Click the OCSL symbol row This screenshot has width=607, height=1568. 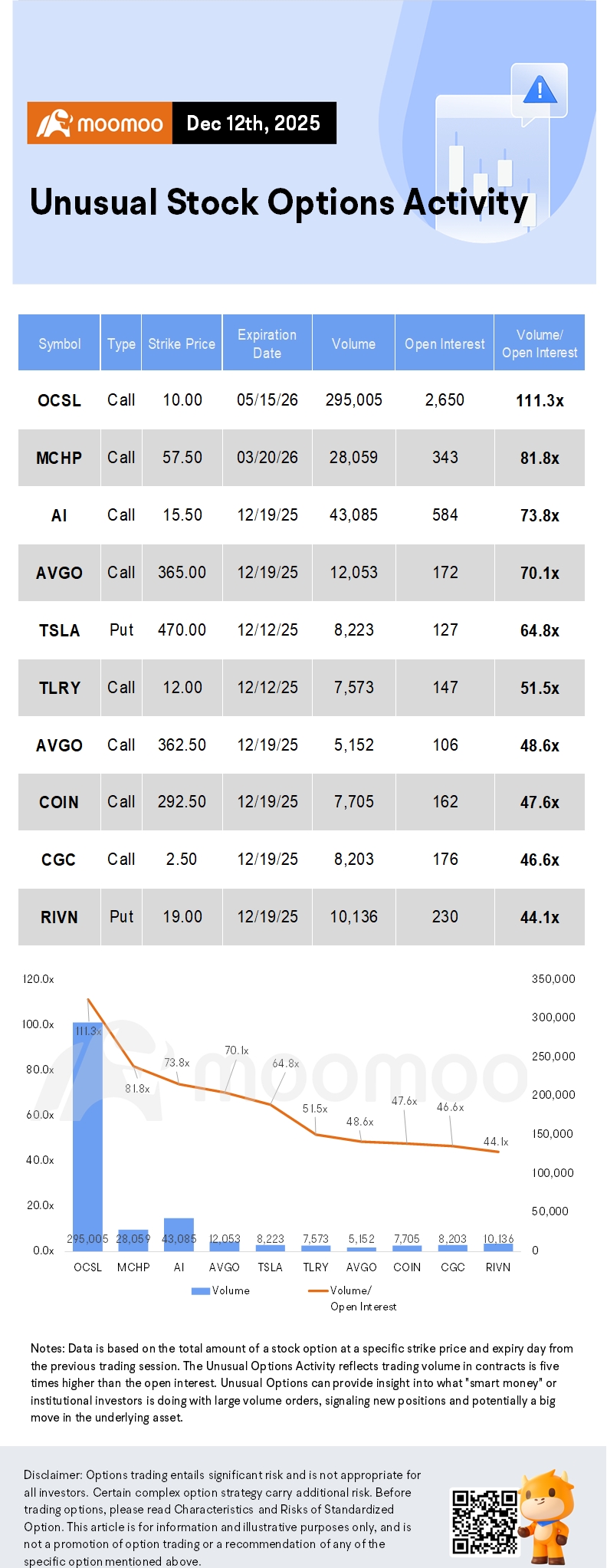coord(301,400)
